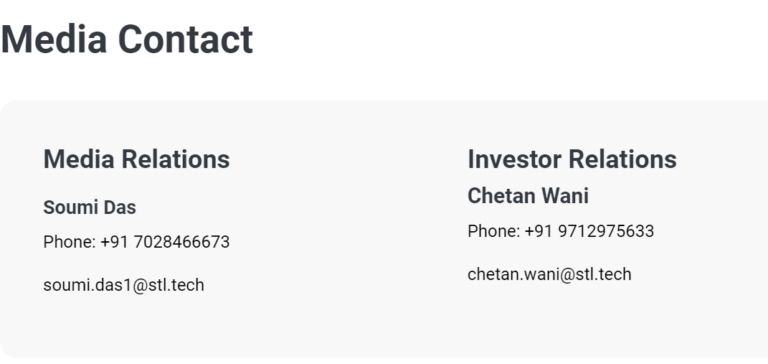Click the Media Relations heading
This screenshot has height=364, width=768.
[x=137, y=159]
